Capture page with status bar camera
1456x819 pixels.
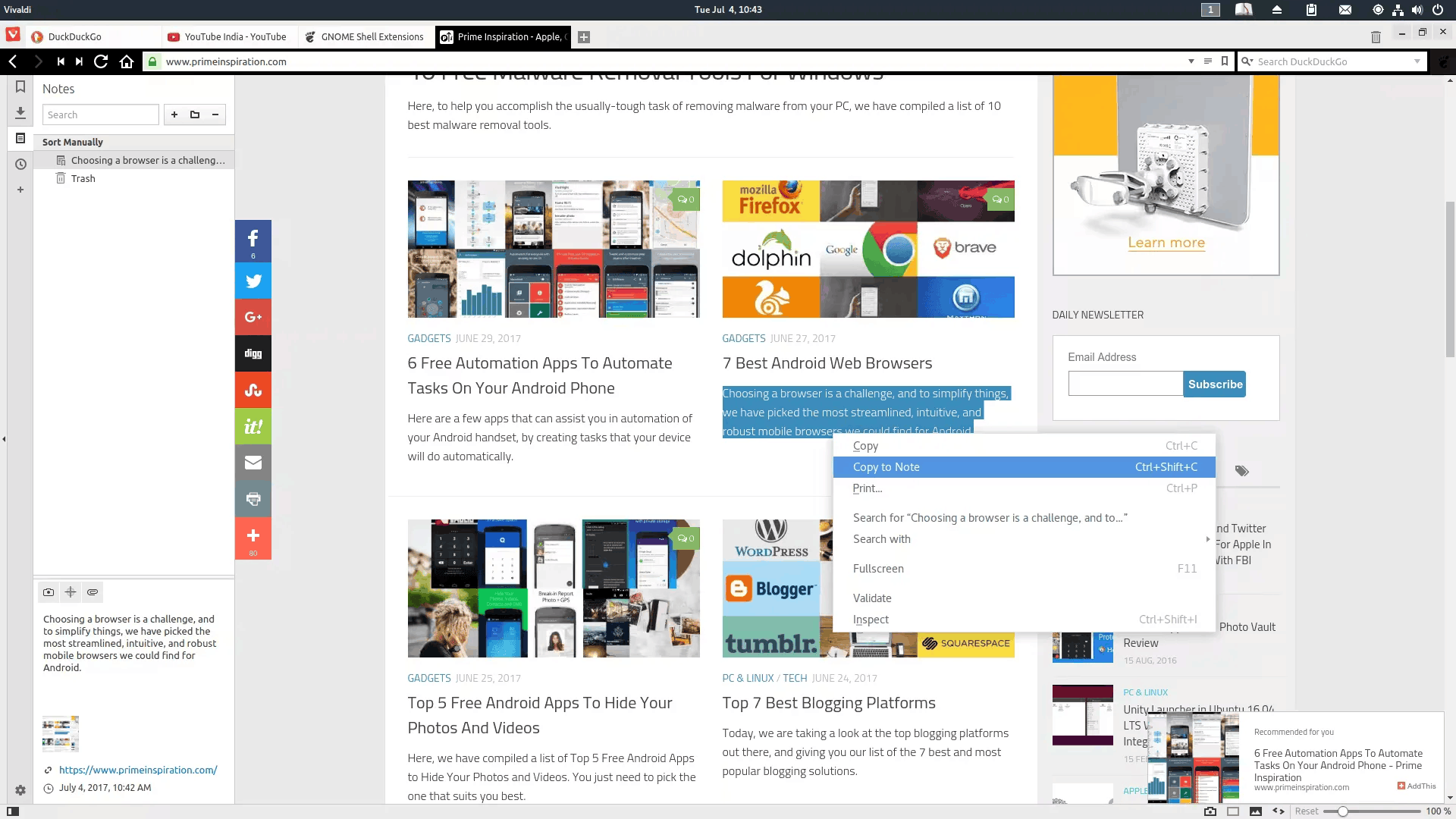pos(1210,811)
